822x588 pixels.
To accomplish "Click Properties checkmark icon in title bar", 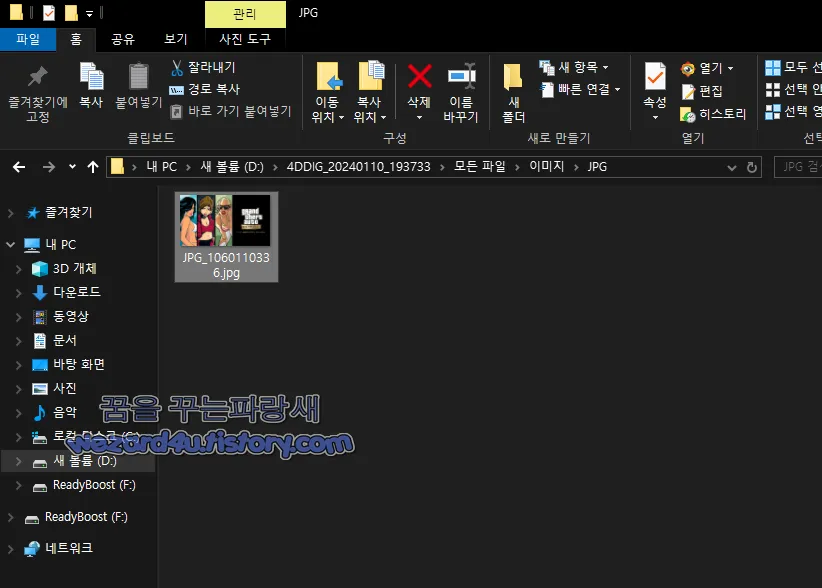I will pyautogui.click(x=49, y=13).
